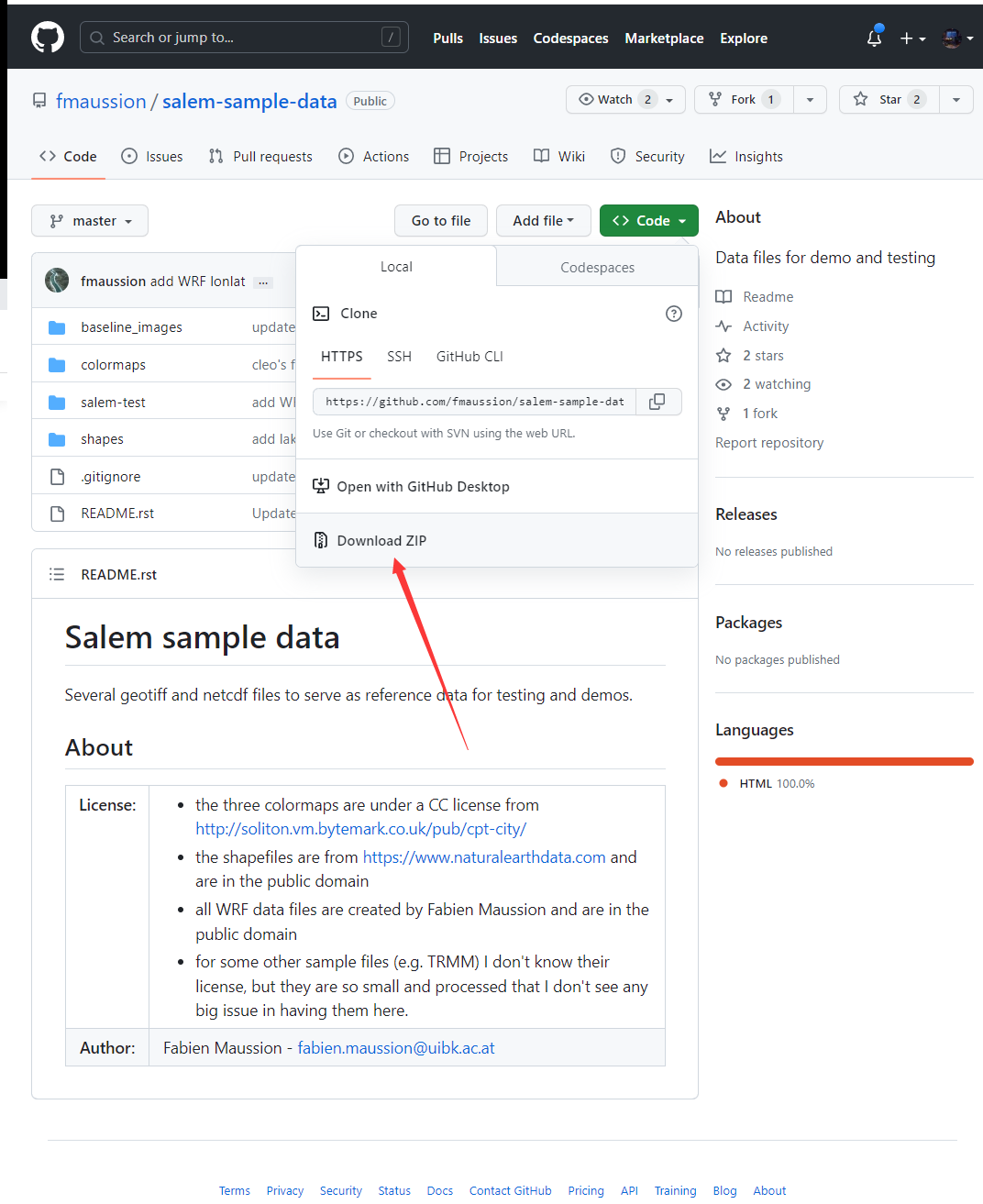983x1204 pixels.
Task: Open the master branch selector
Action: 90,220
